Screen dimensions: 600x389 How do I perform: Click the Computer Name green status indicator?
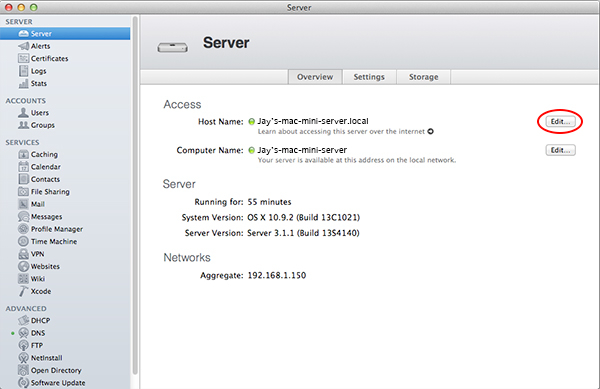pyautogui.click(x=251, y=150)
